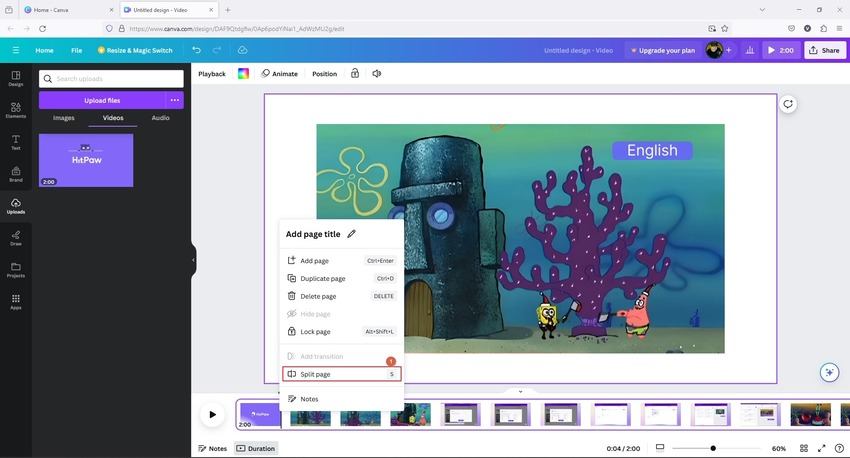Image resolution: width=850 pixels, height=458 pixels.
Task: Open the help question mark
Action: (840, 448)
